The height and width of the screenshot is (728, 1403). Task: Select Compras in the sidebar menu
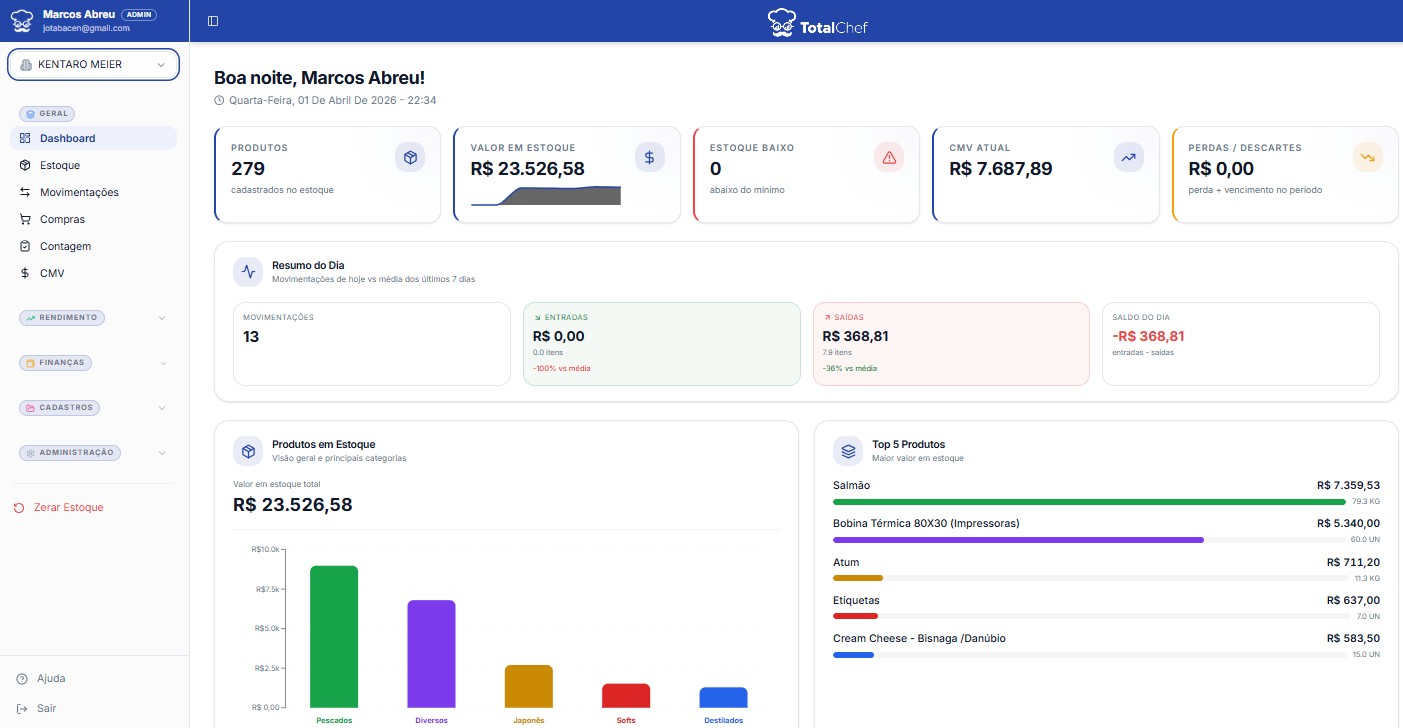tap(61, 219)
